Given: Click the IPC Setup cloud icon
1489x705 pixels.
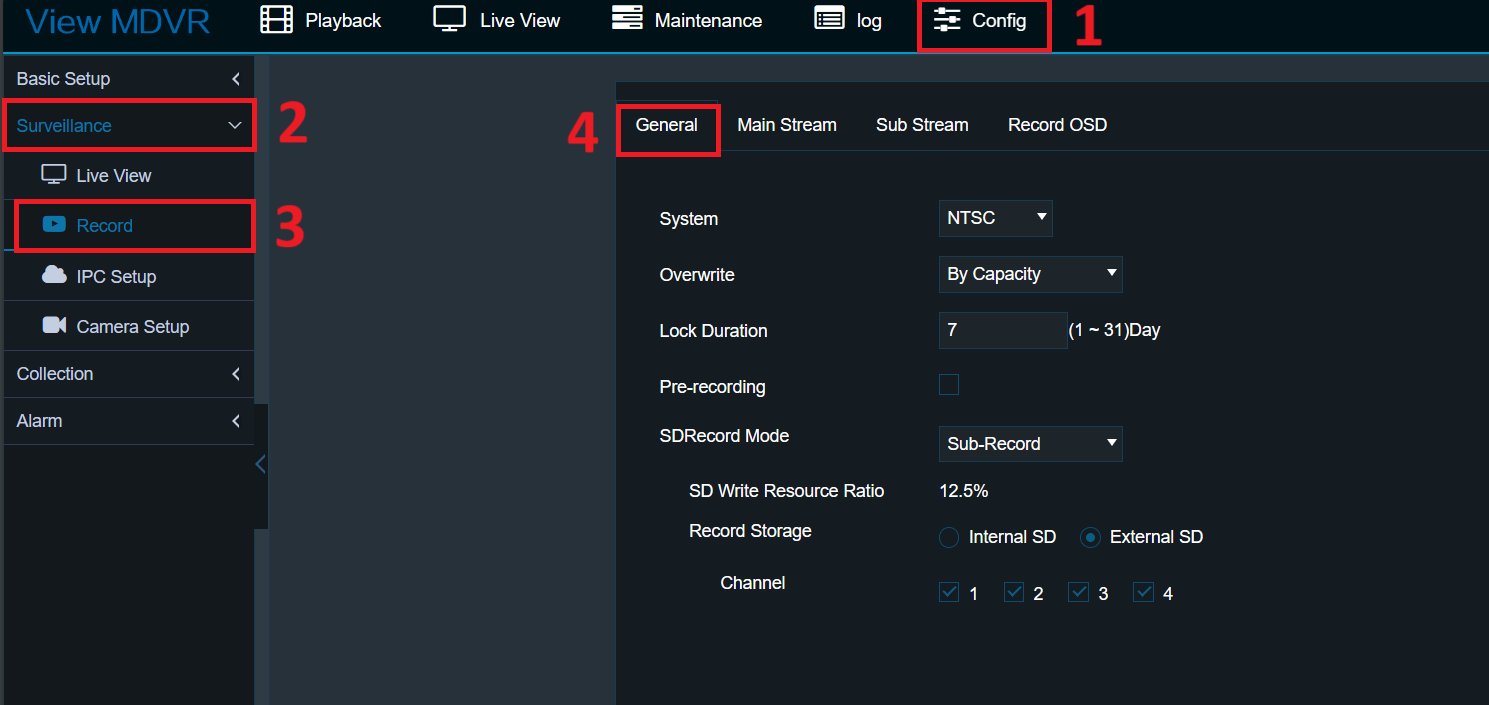Looking at the screenshot, I should [x=54, y=276].
